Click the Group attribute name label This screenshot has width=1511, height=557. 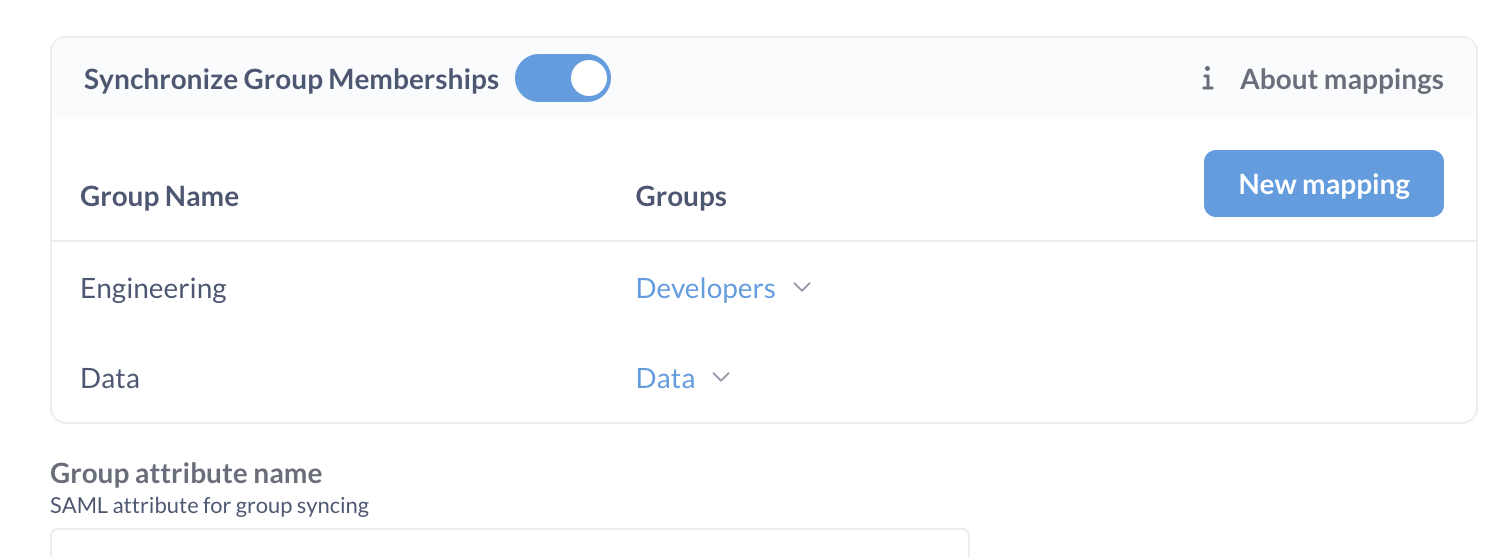pyautogui.click(x=186, y=473)
